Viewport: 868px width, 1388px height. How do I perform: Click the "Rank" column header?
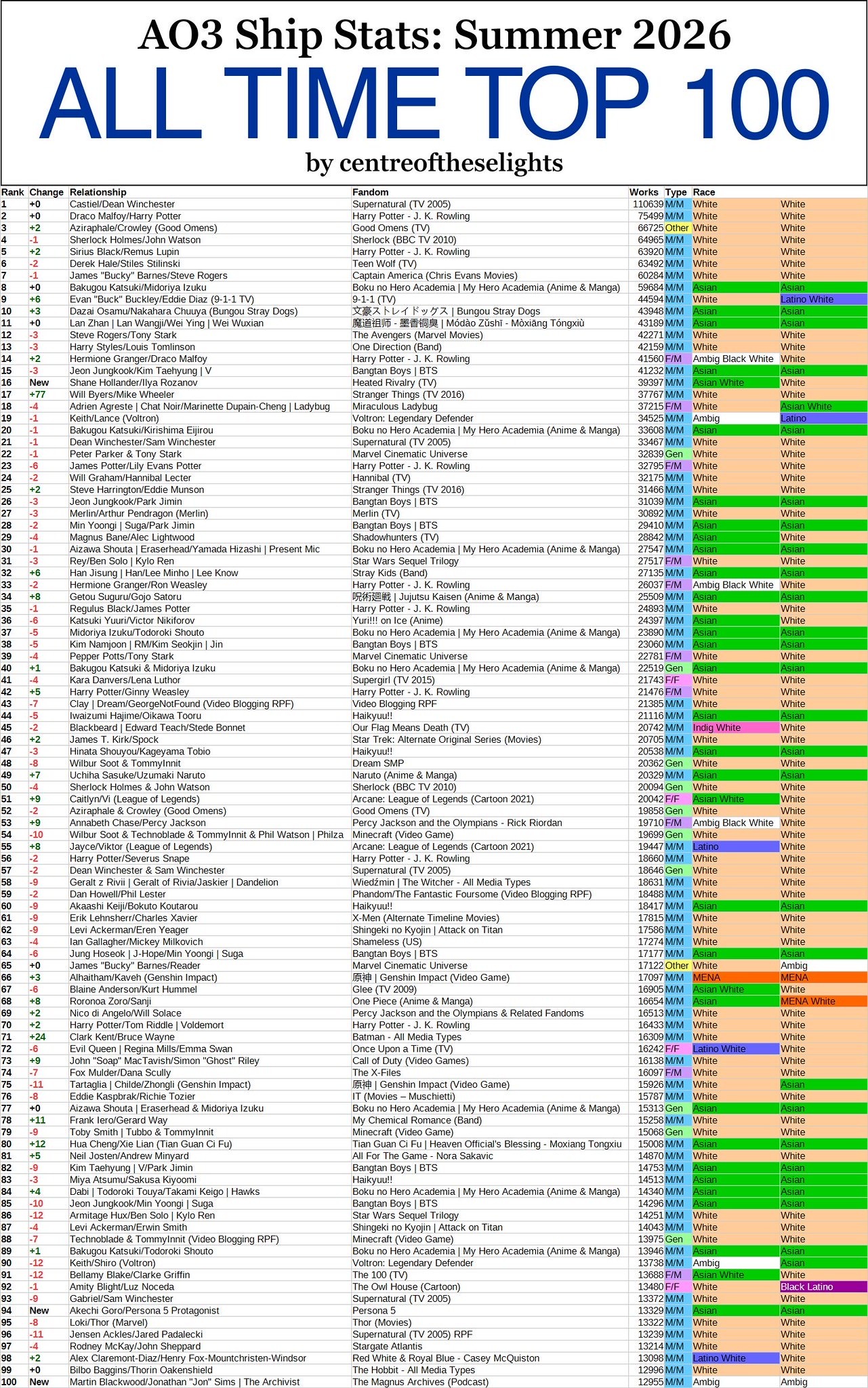point(13,192)
